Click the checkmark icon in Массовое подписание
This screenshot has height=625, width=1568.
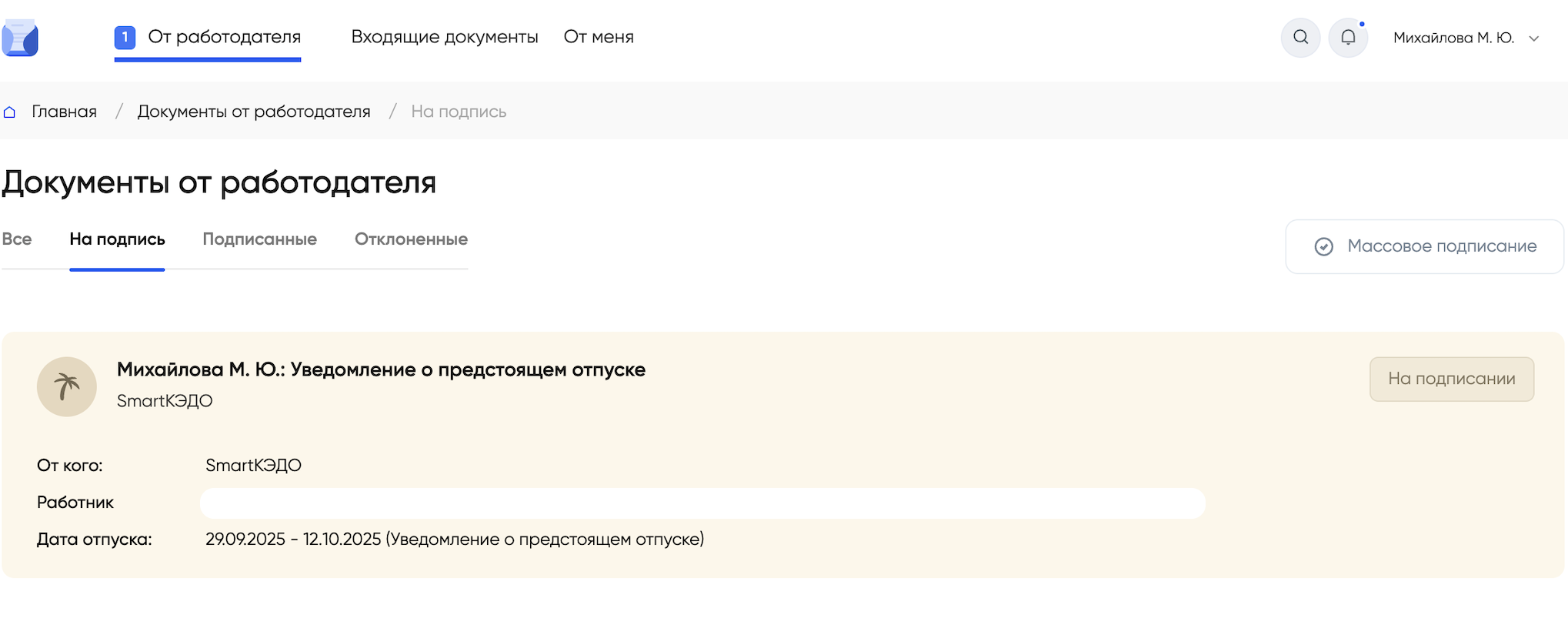(x=1323, y=246)
